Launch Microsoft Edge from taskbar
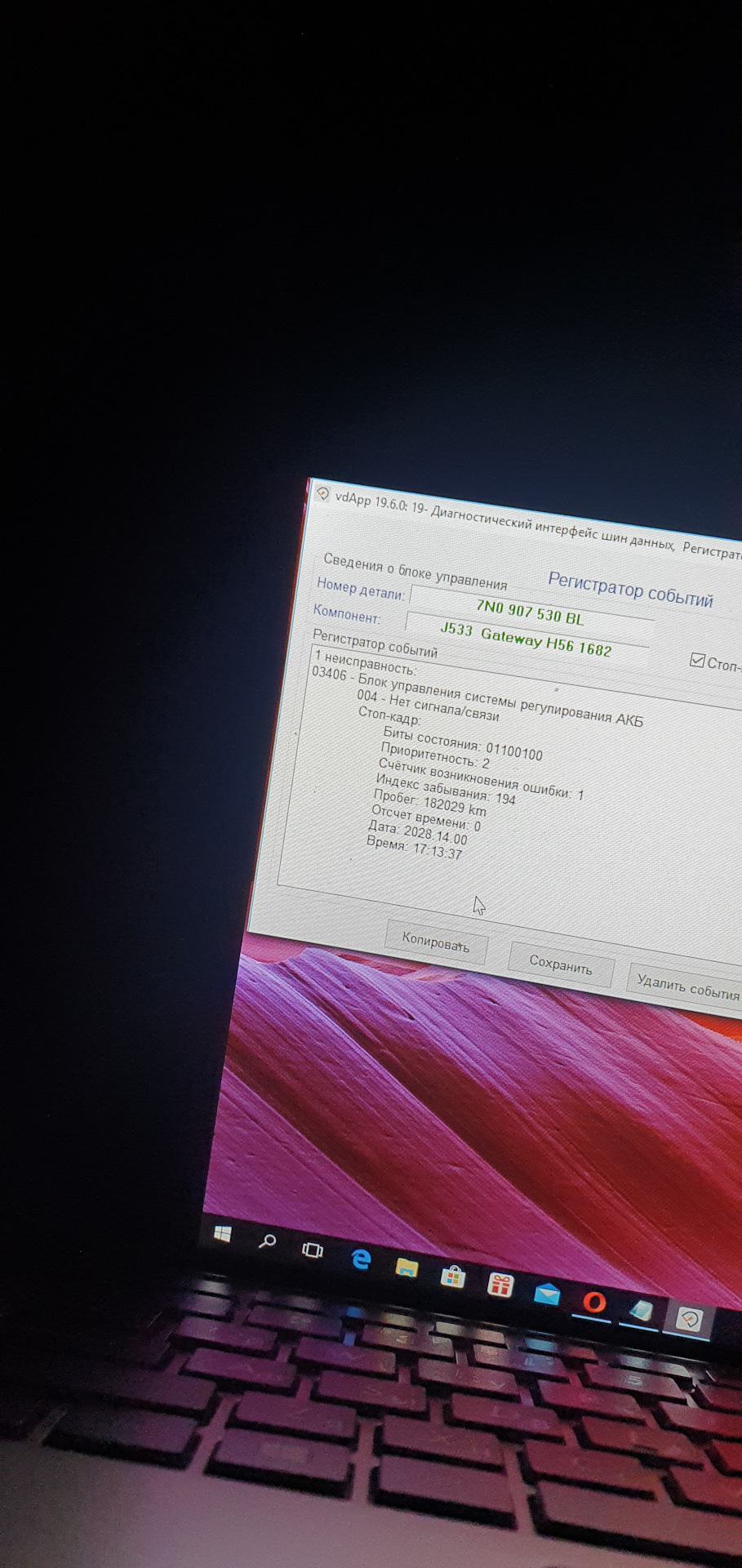The width and height of the screenshot is (742, 1568). pyautogui.click(x=360, y=1259)
